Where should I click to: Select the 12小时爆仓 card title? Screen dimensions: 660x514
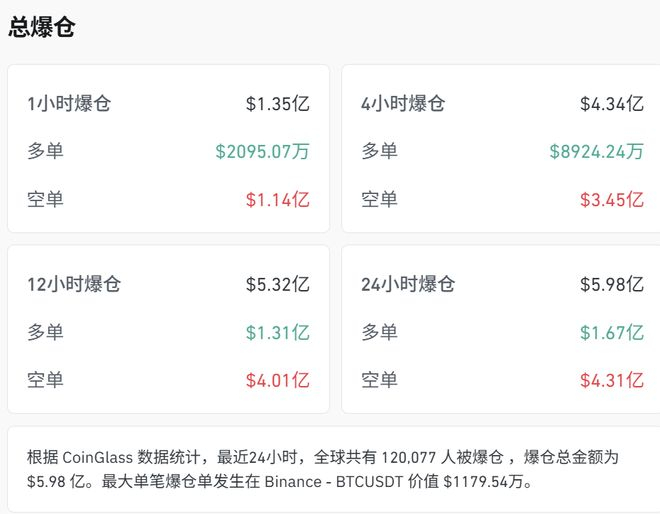click(74, 284)
